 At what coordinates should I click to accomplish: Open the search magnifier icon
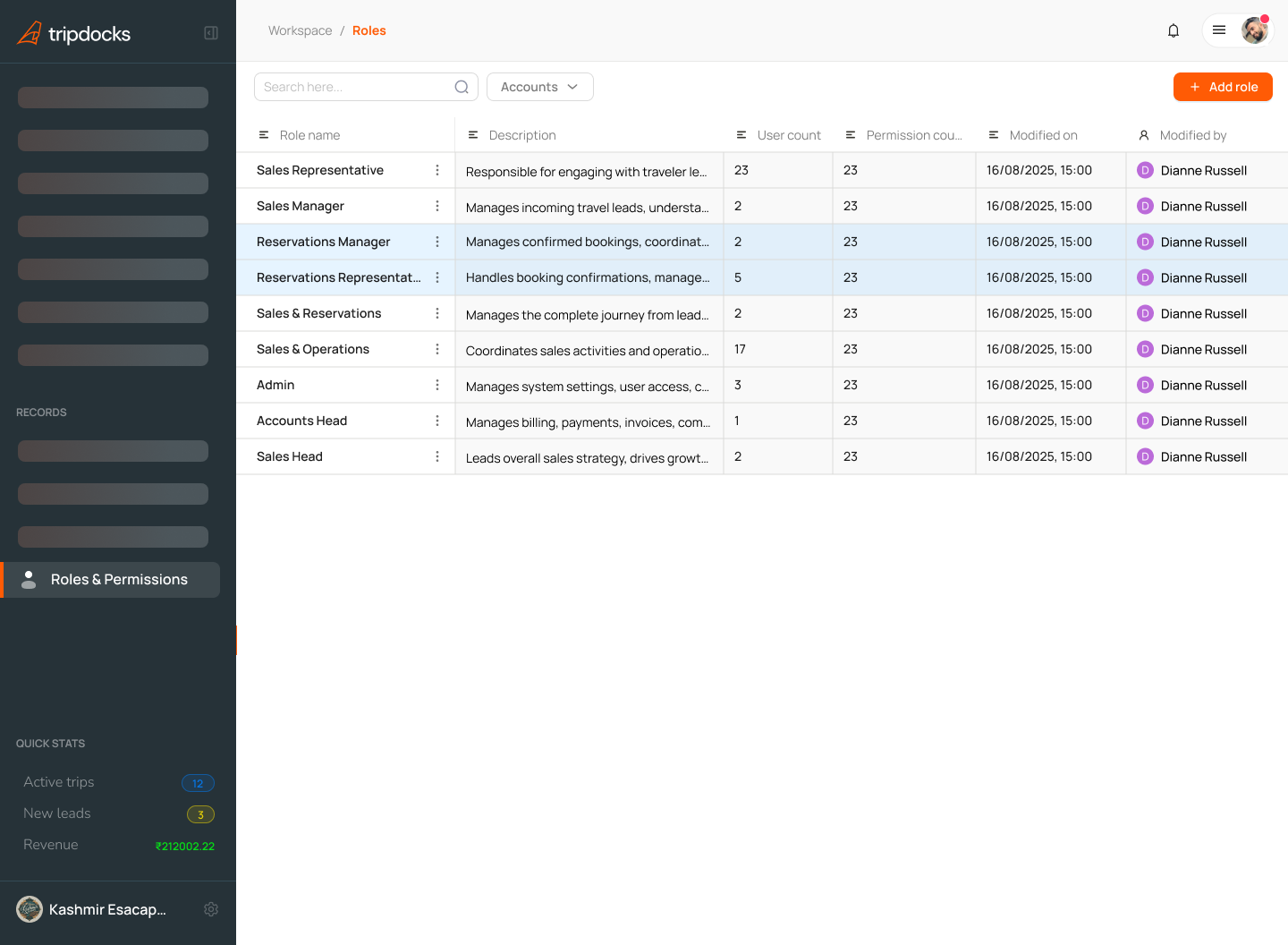(x=462, y=87)
